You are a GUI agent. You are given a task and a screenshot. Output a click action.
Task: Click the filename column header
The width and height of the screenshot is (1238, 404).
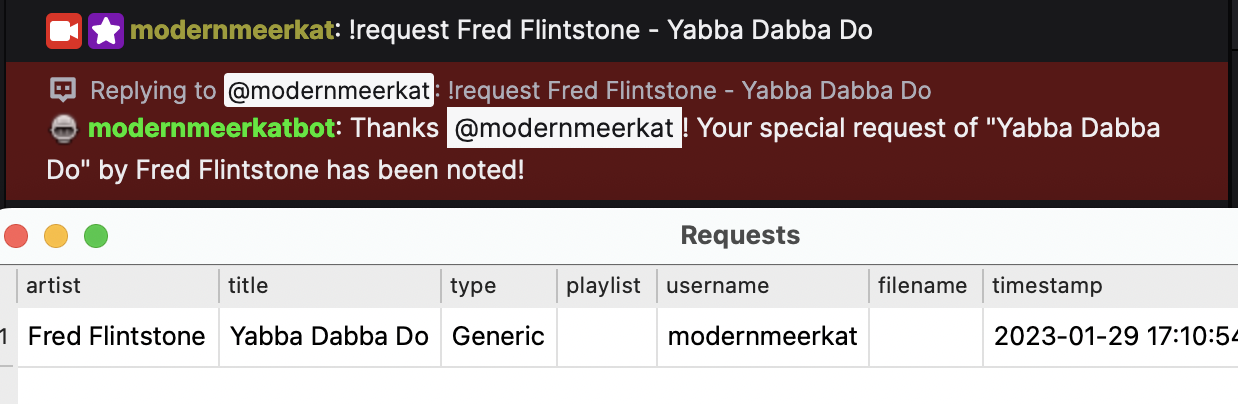point(922,286)
